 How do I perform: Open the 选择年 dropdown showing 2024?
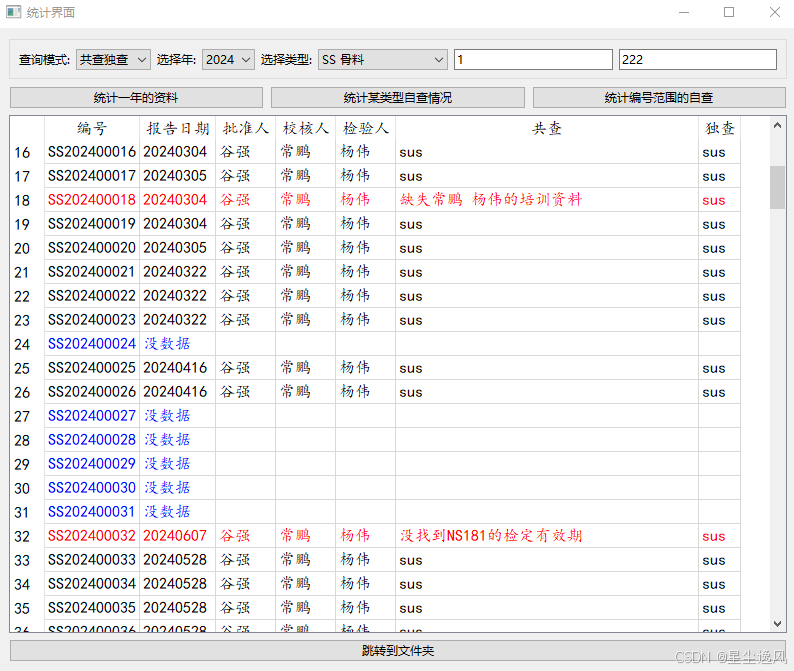tap(228, 60)
